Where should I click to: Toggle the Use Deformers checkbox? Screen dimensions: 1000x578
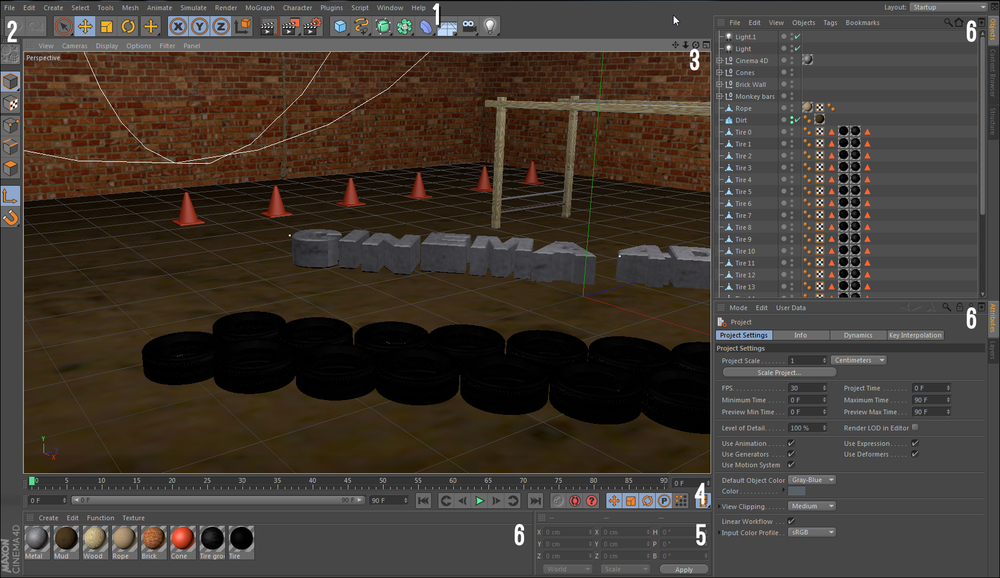[x=915, y=454]
